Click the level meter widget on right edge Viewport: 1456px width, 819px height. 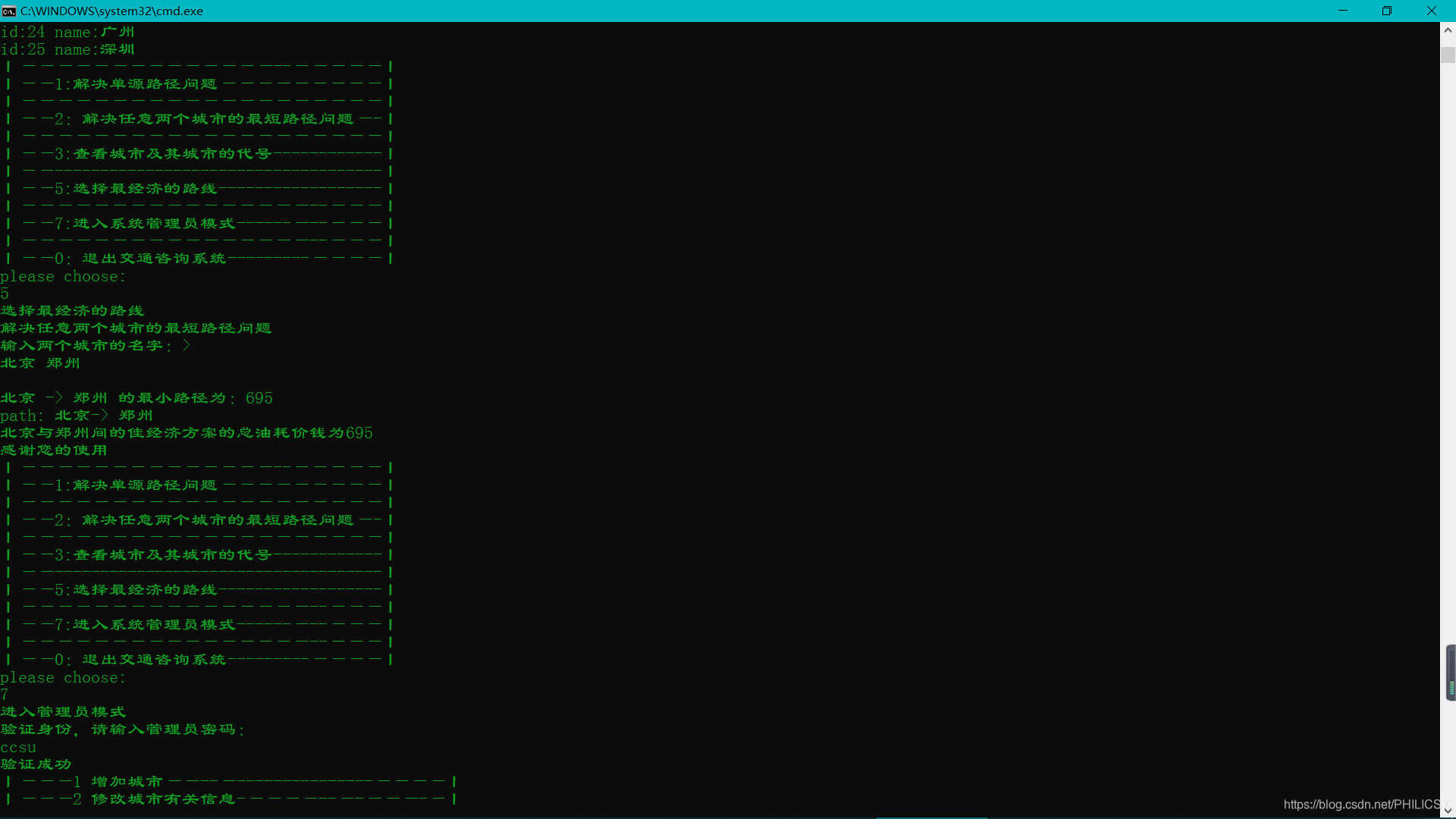1451,673
